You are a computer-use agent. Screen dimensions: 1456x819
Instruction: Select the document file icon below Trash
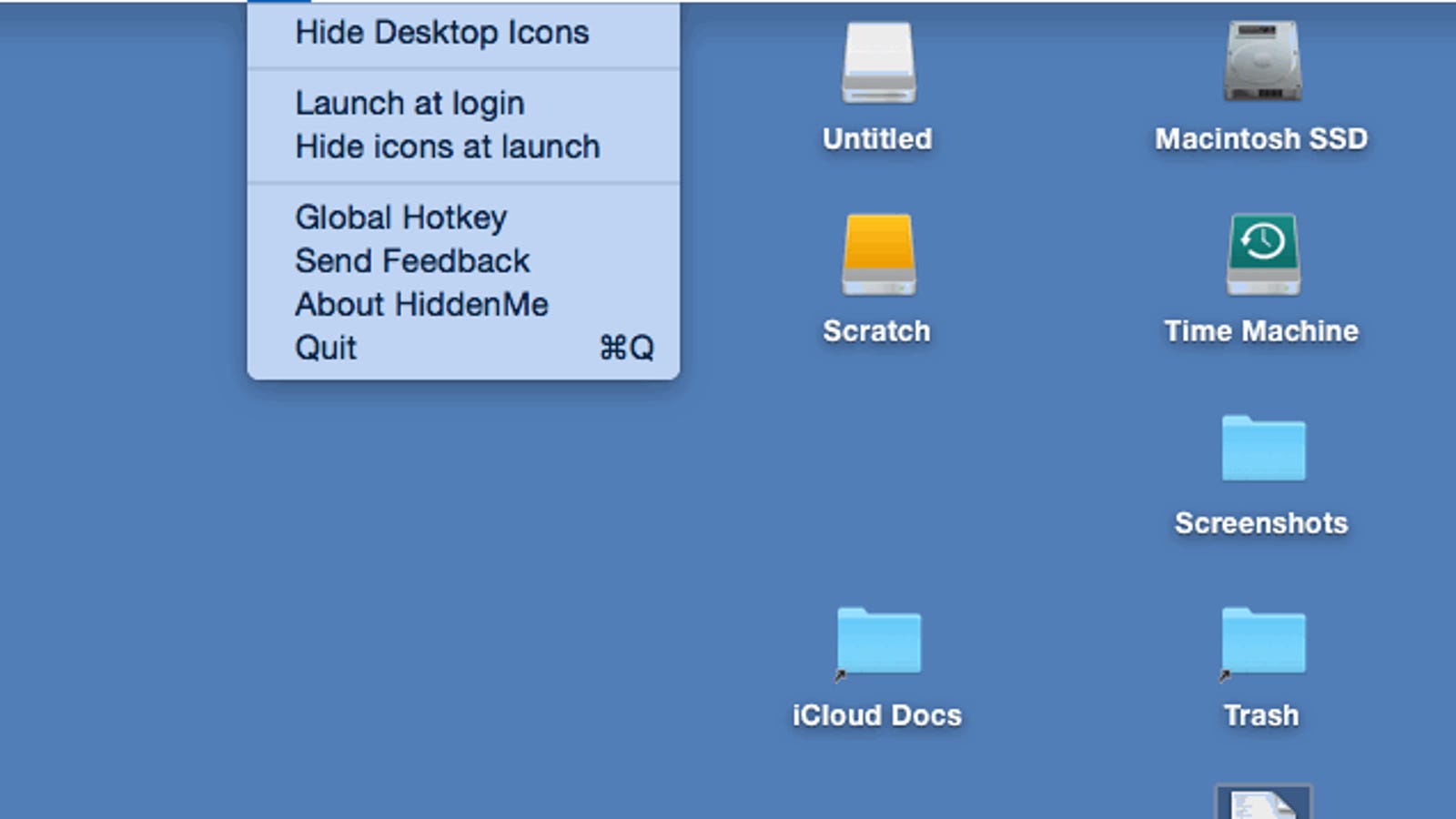click(1263, 802)
